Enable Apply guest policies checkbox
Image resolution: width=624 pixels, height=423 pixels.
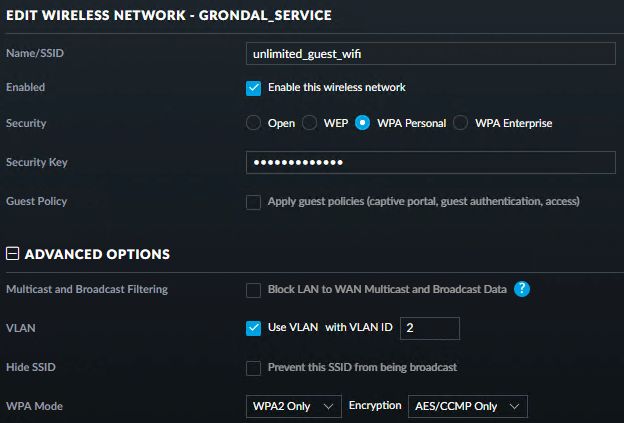tap(254, 202)
